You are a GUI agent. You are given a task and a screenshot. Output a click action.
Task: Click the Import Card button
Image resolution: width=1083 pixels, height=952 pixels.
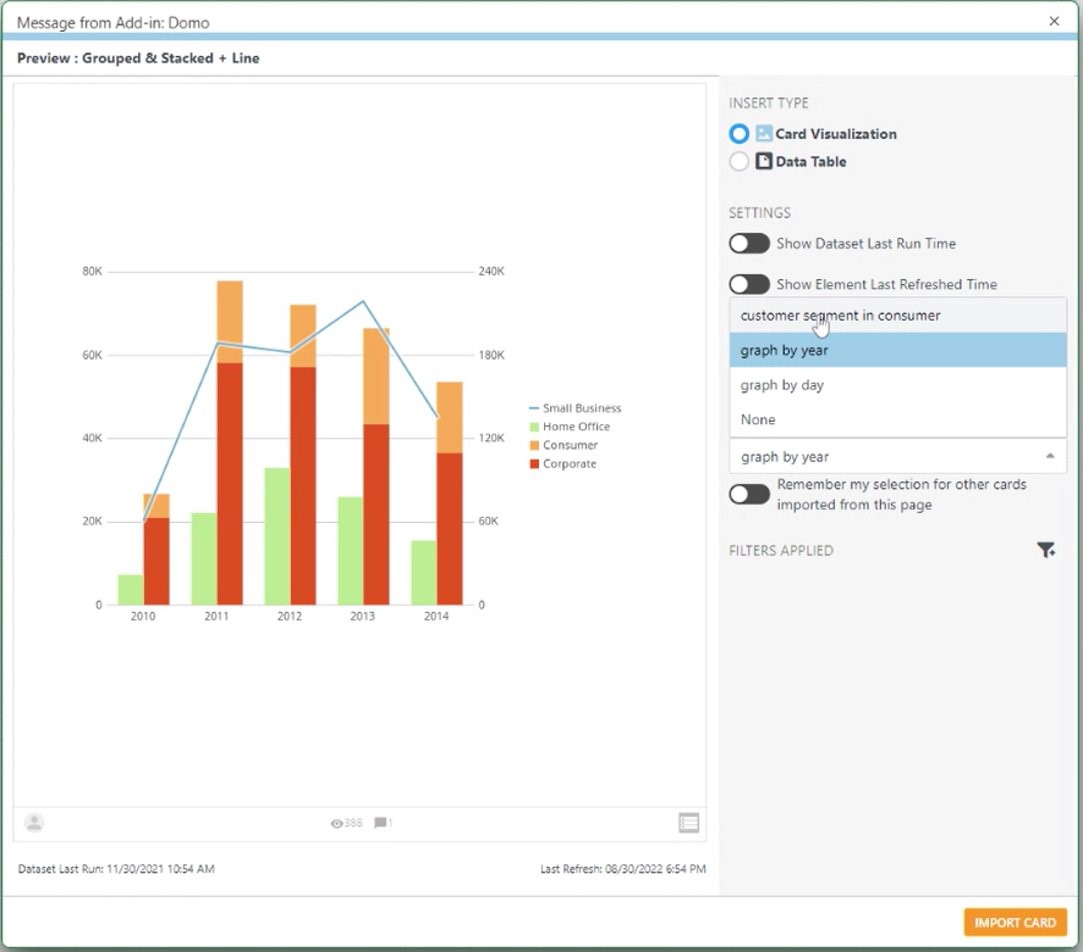point(1015,922)
